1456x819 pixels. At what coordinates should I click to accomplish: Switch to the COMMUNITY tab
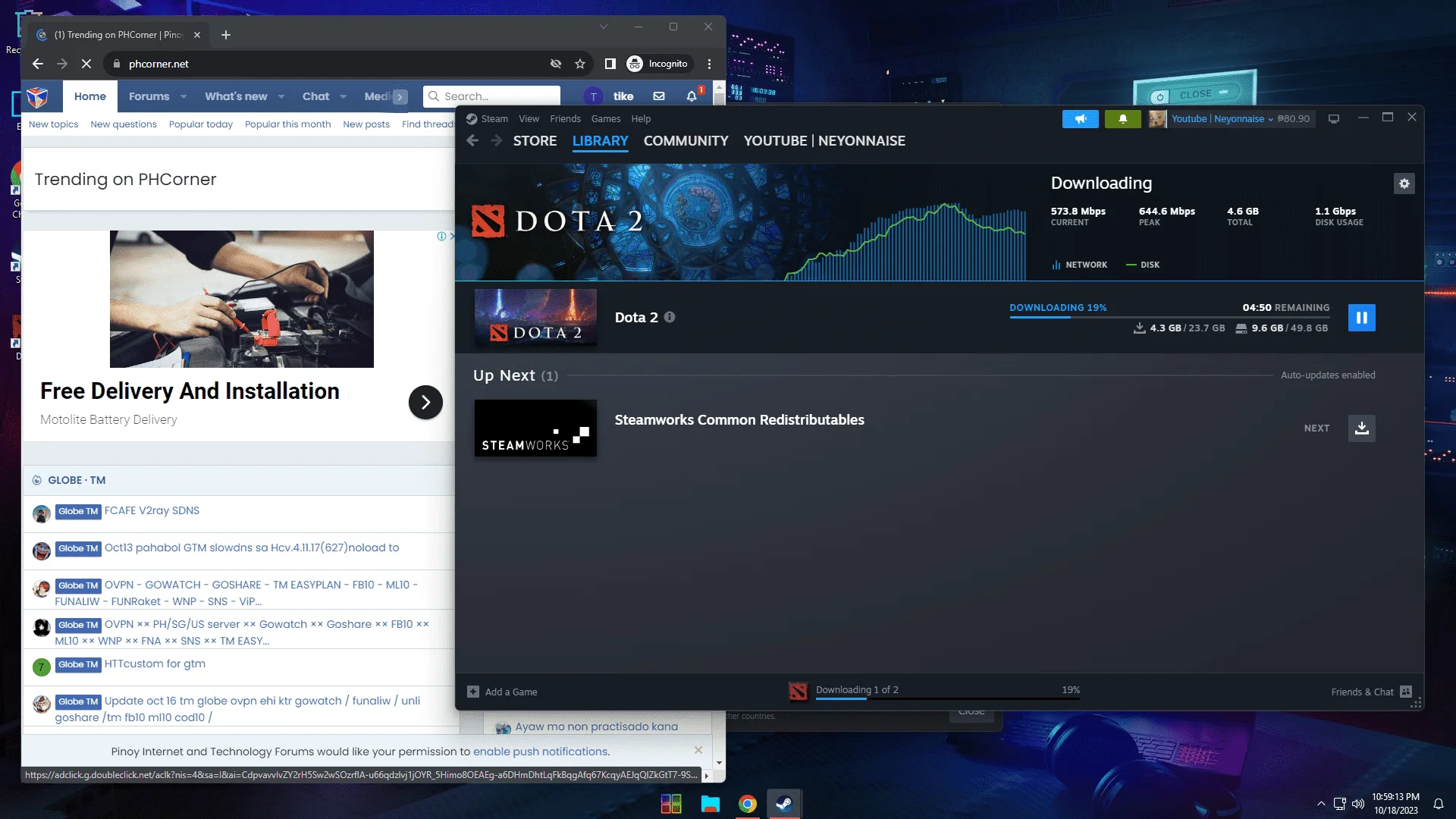(x=686, y=141)
